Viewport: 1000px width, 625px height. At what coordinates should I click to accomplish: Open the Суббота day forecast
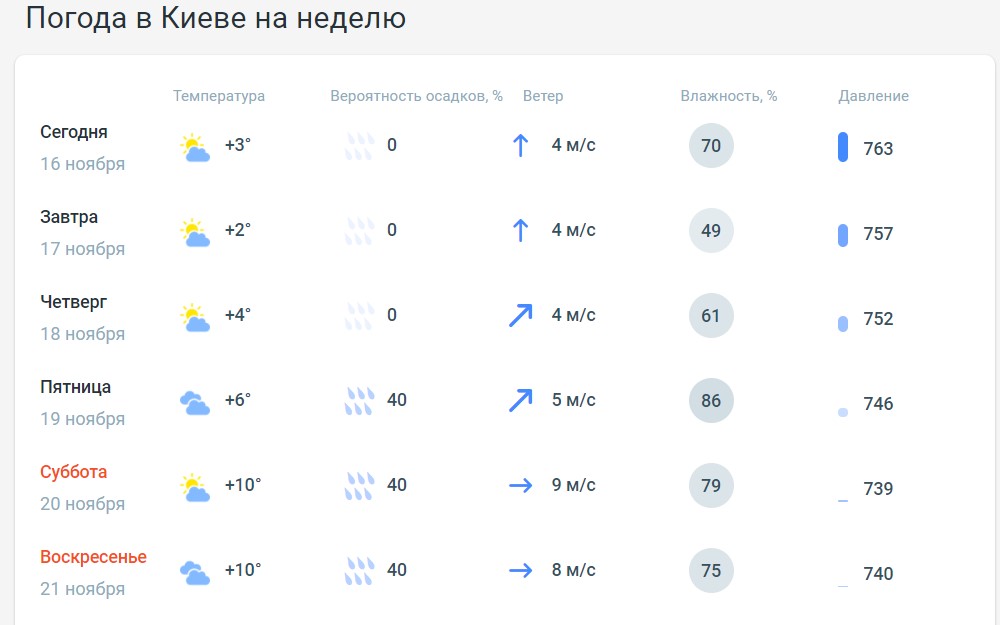point(74,472)
